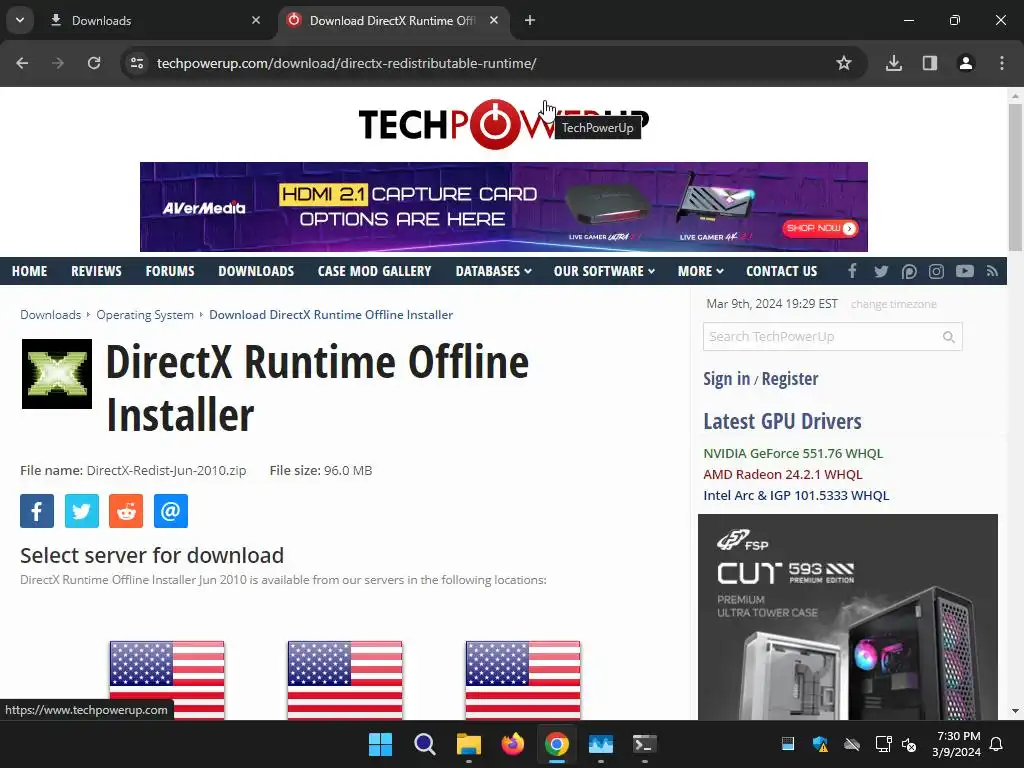Share by email with @ button
Viewport: 1024px width, 768px height.
point(170,511)
